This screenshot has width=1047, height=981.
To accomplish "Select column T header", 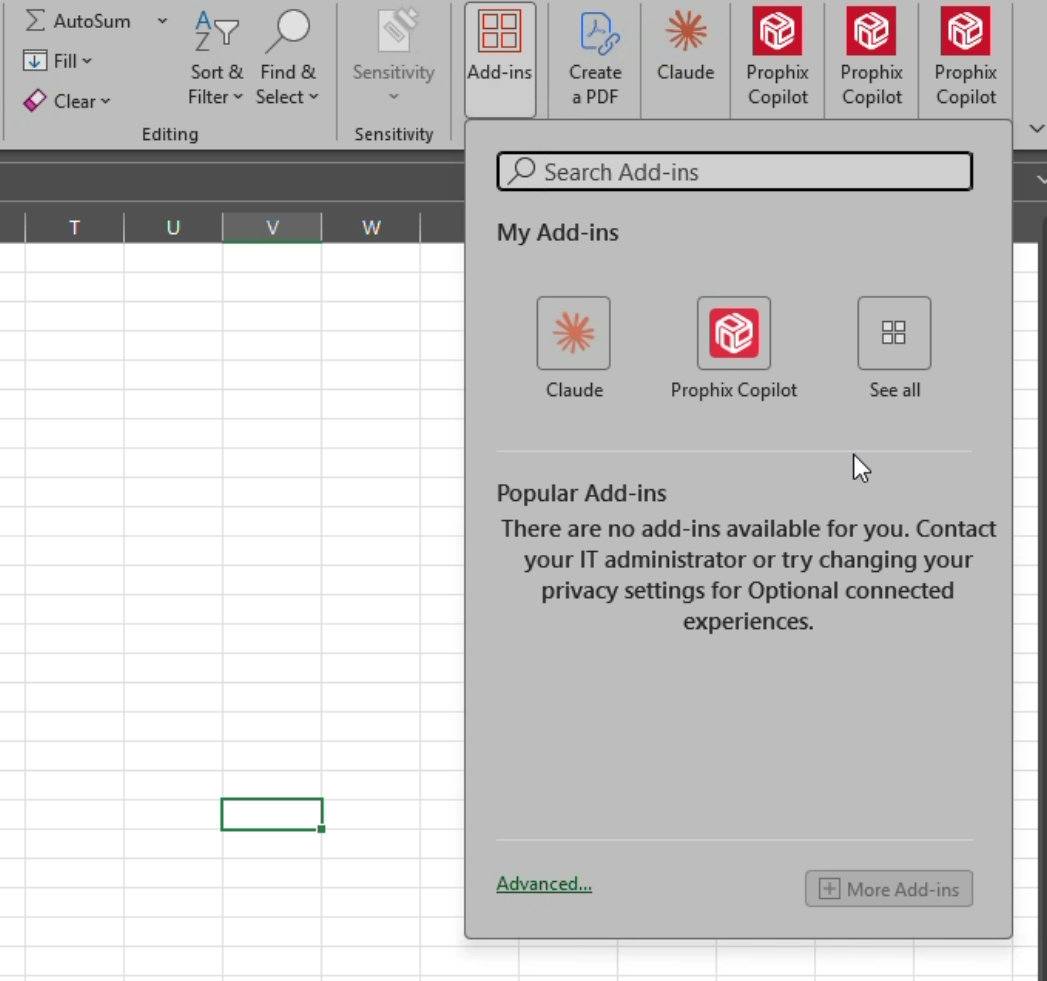I will point(74,228).
